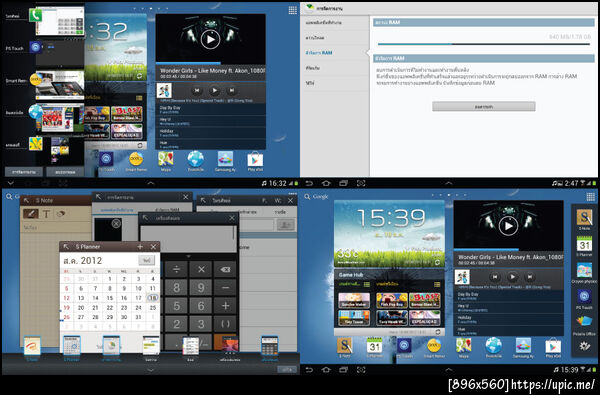The width and height of the screenshot is (600, 395).
Task: Click the RAM usage bar showing 640 MB
Action: click(x=484, y=44)
